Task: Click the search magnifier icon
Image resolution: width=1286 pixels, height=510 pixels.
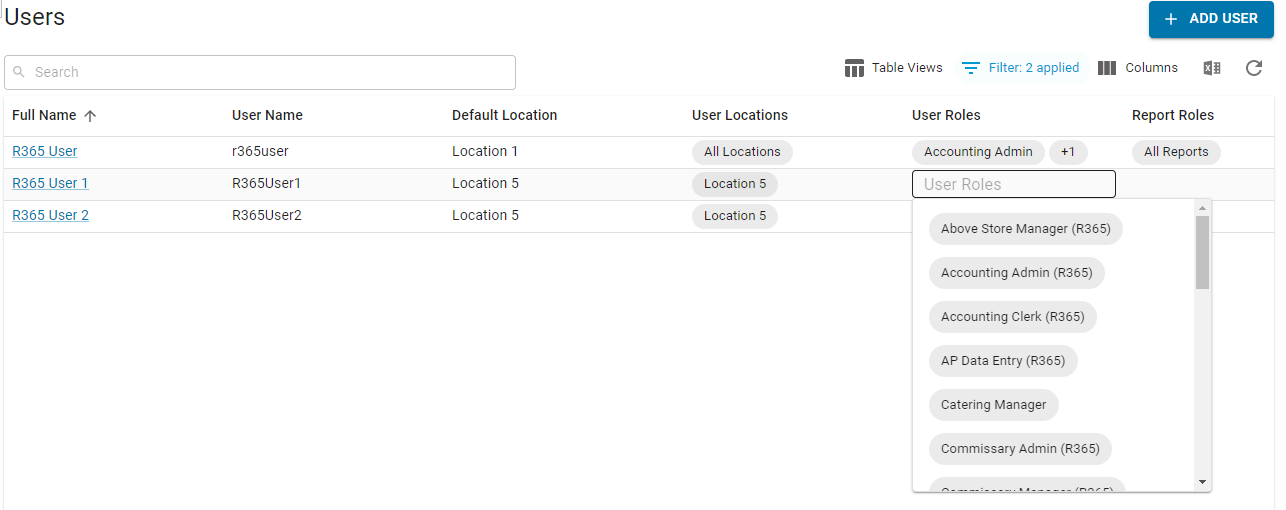Action: pyautogui.click(x=19, y=72)
